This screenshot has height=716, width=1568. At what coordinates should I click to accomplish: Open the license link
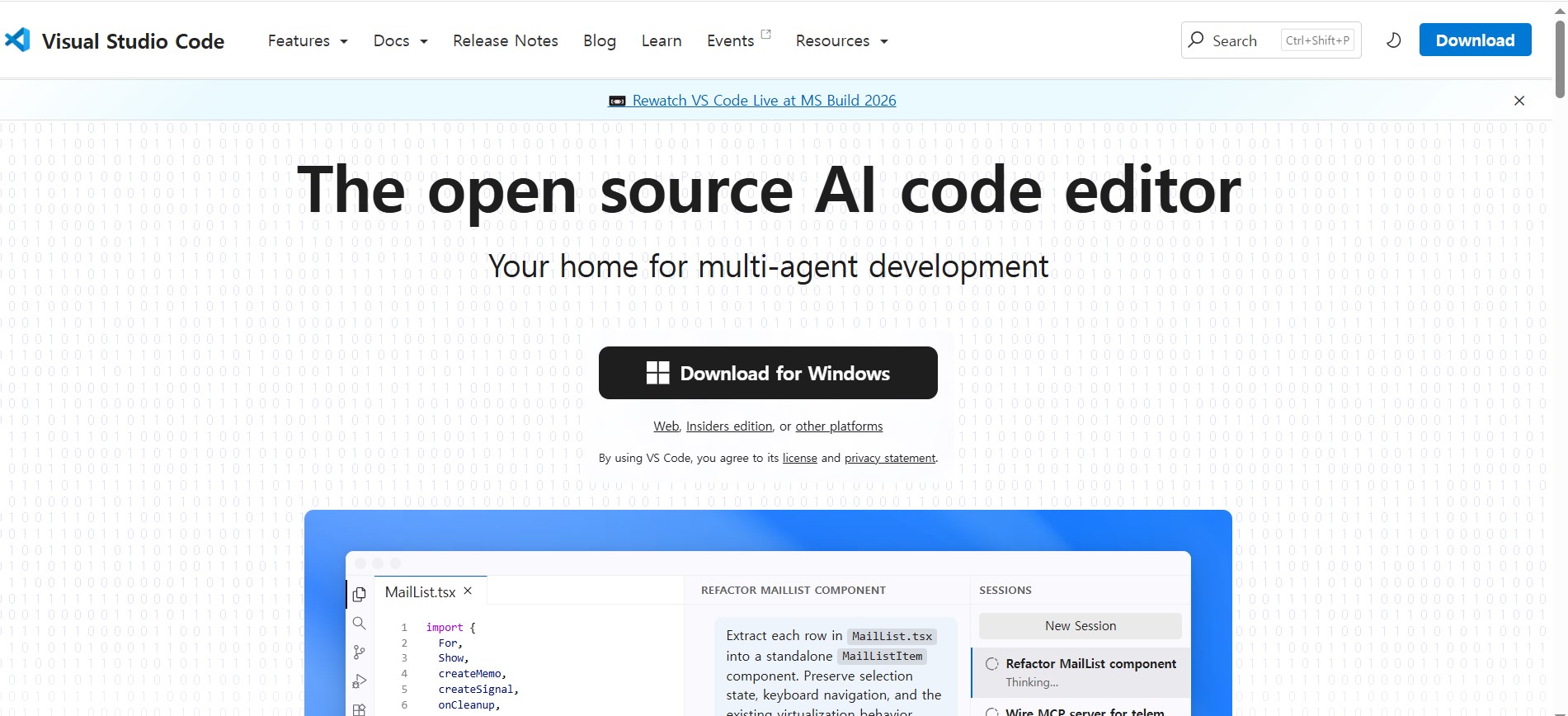coord(800,458)
